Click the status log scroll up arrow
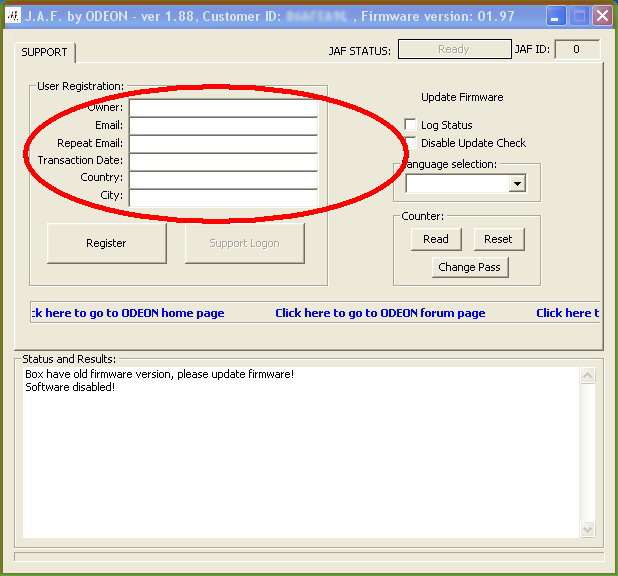The height and width of the screenshot is (576, 618). (587, 375)
